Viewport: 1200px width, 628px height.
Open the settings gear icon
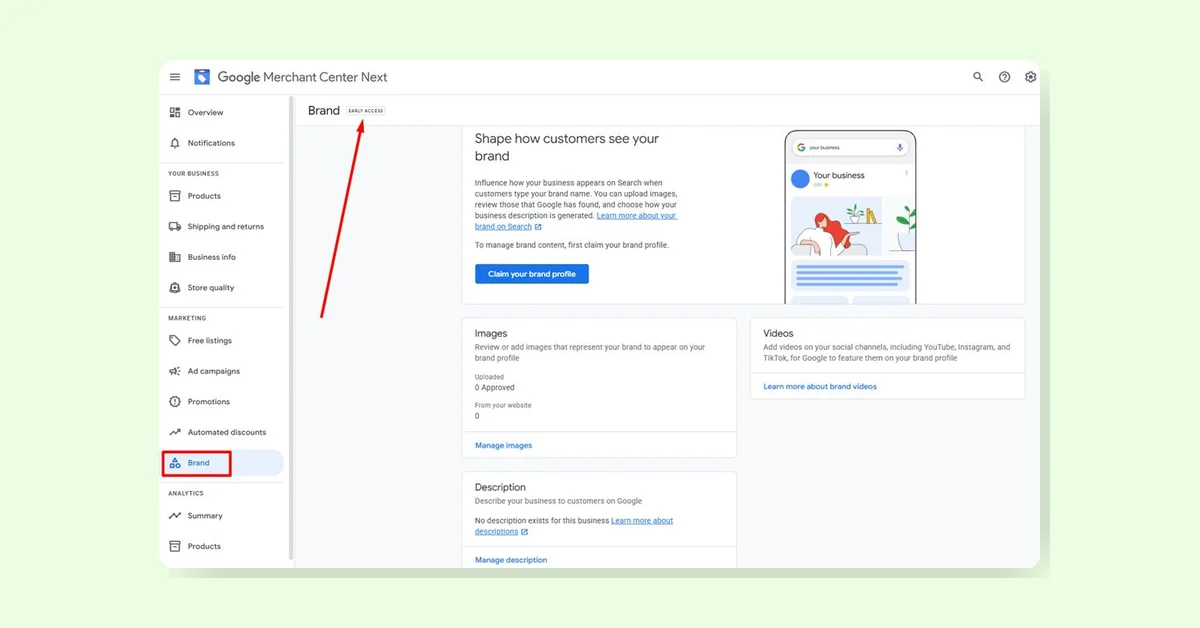tap(1030, 77)
